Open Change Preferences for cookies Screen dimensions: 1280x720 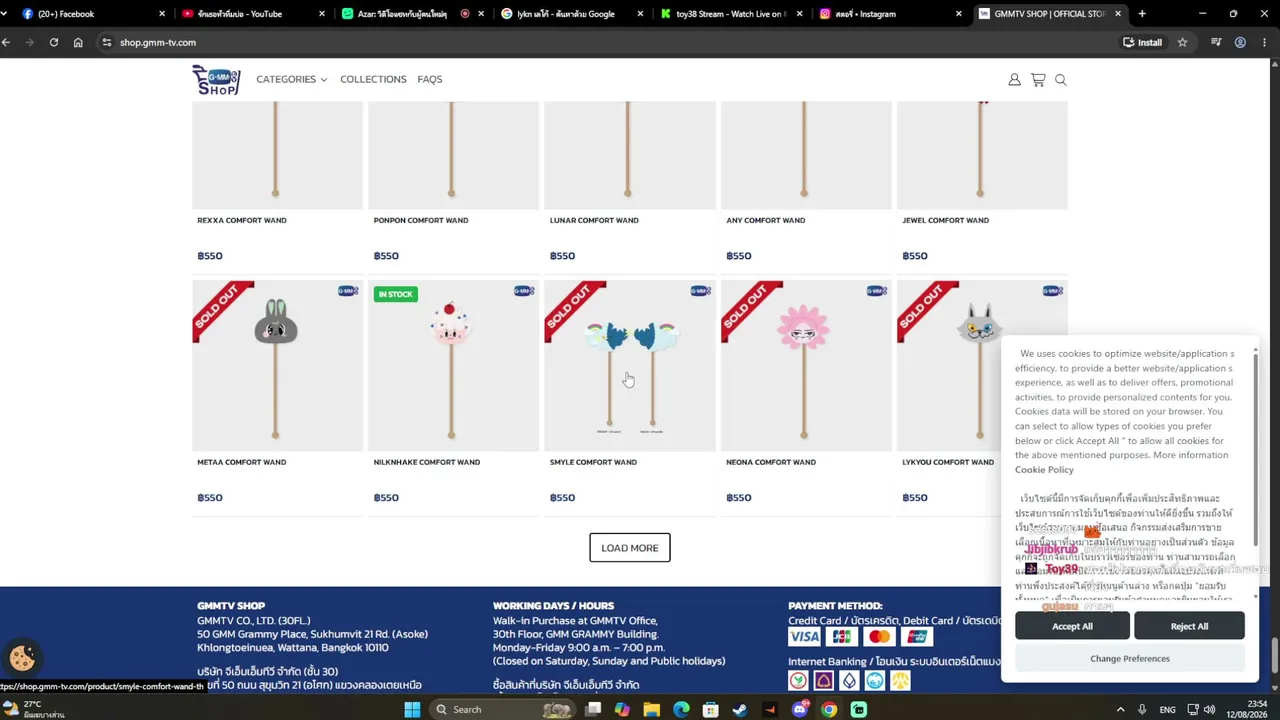[1130, 658]
